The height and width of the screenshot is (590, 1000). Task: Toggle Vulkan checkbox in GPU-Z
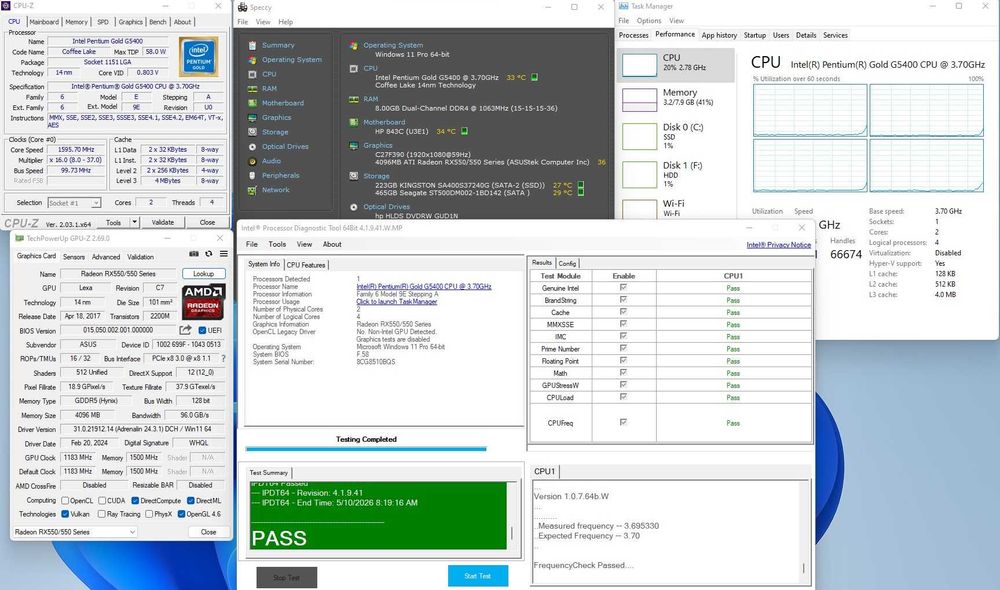(65, 514)
